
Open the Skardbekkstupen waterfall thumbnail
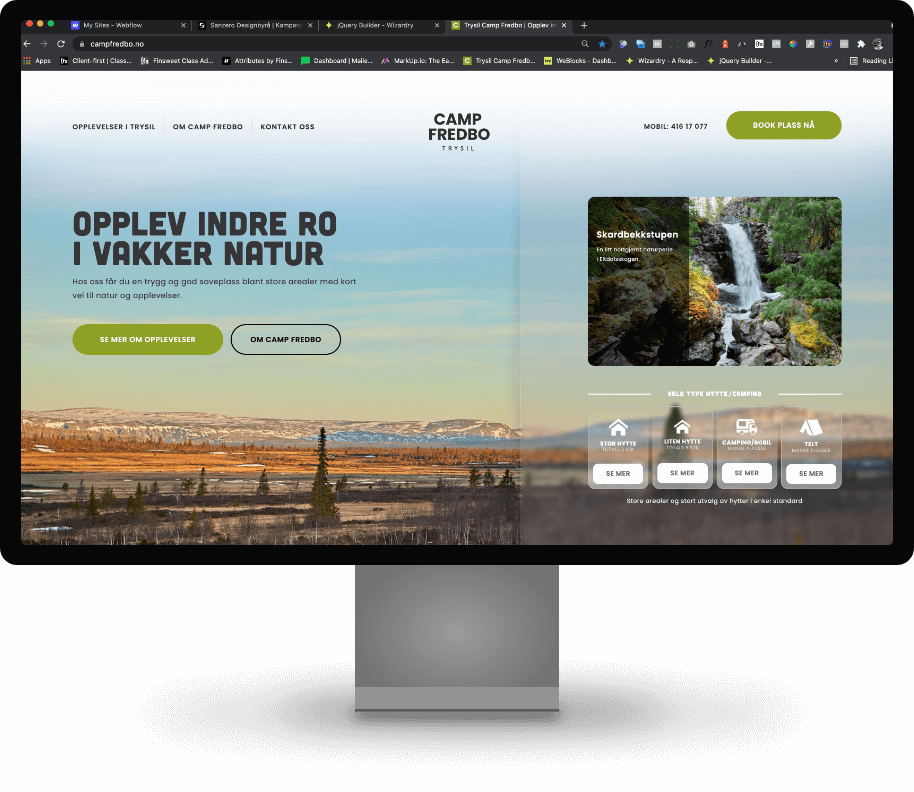click(714, 281)
